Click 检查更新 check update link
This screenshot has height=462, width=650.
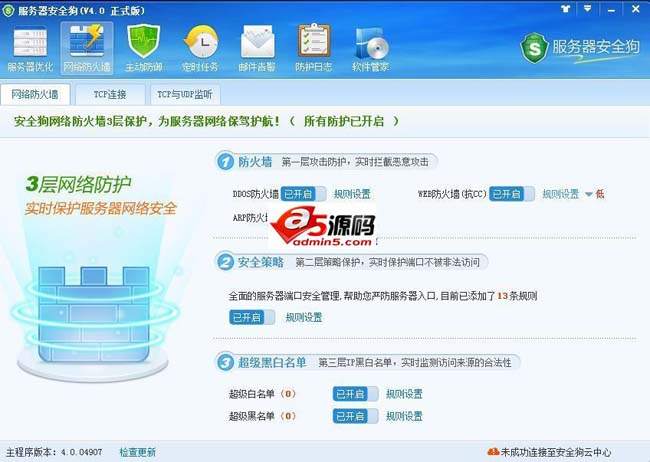[138, 452]
